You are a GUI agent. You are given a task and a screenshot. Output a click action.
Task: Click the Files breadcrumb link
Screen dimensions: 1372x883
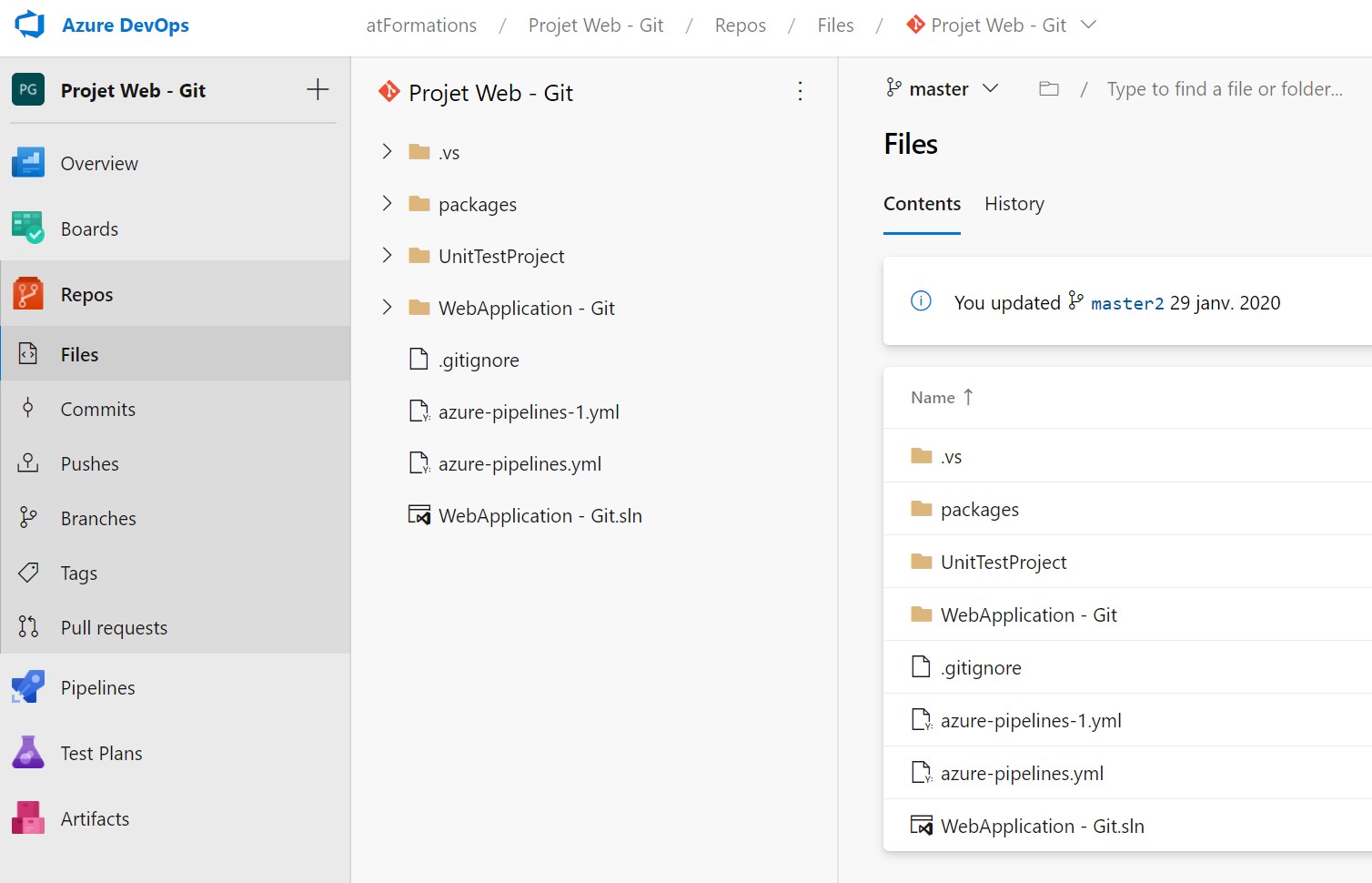(x=835, y=25)
